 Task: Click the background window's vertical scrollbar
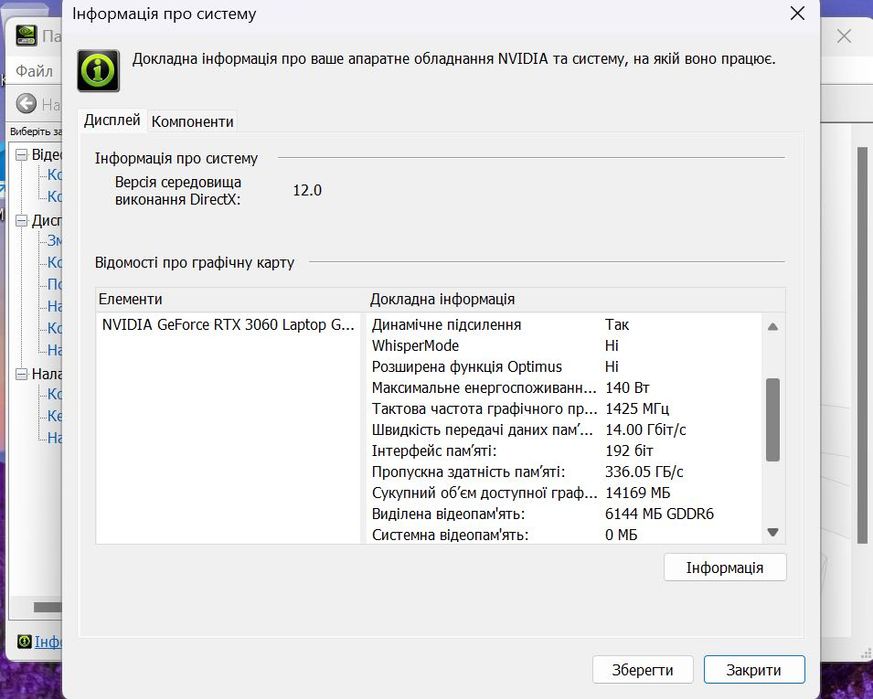point(862,345)
